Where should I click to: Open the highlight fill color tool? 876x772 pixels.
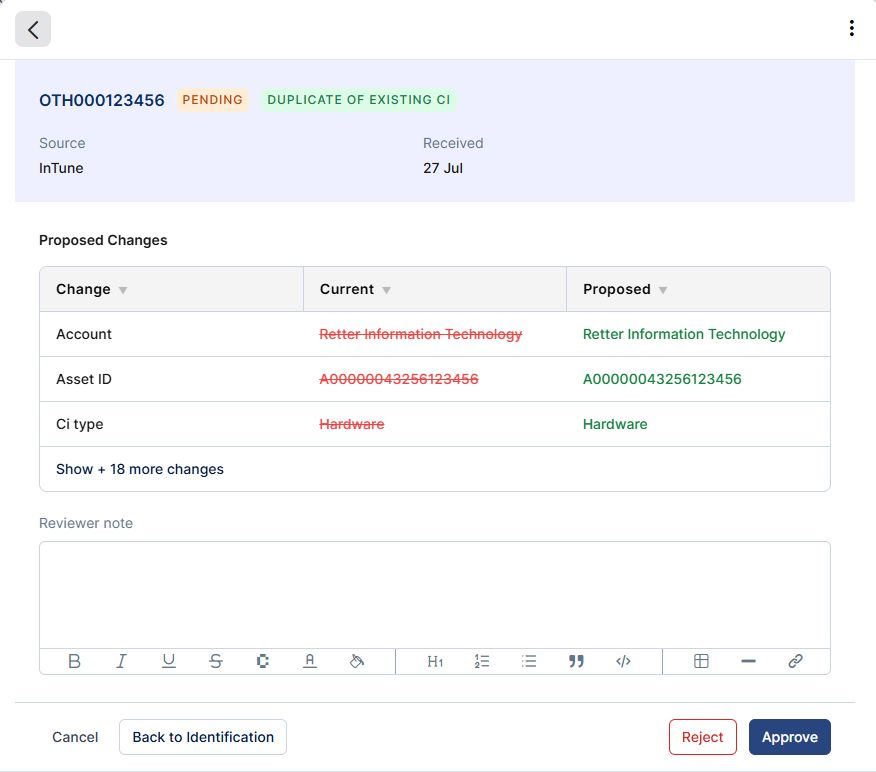coord(356,661)
